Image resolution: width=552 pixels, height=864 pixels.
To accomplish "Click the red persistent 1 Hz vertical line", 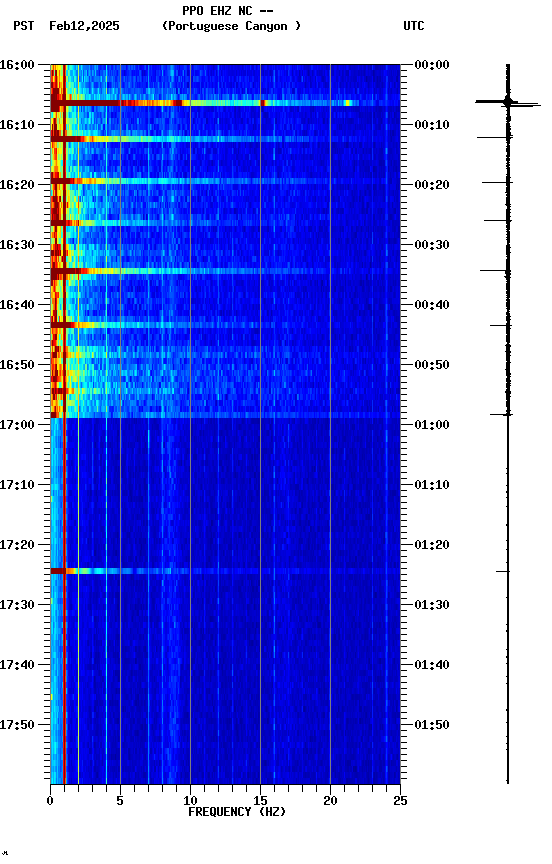I will [64, 424].
